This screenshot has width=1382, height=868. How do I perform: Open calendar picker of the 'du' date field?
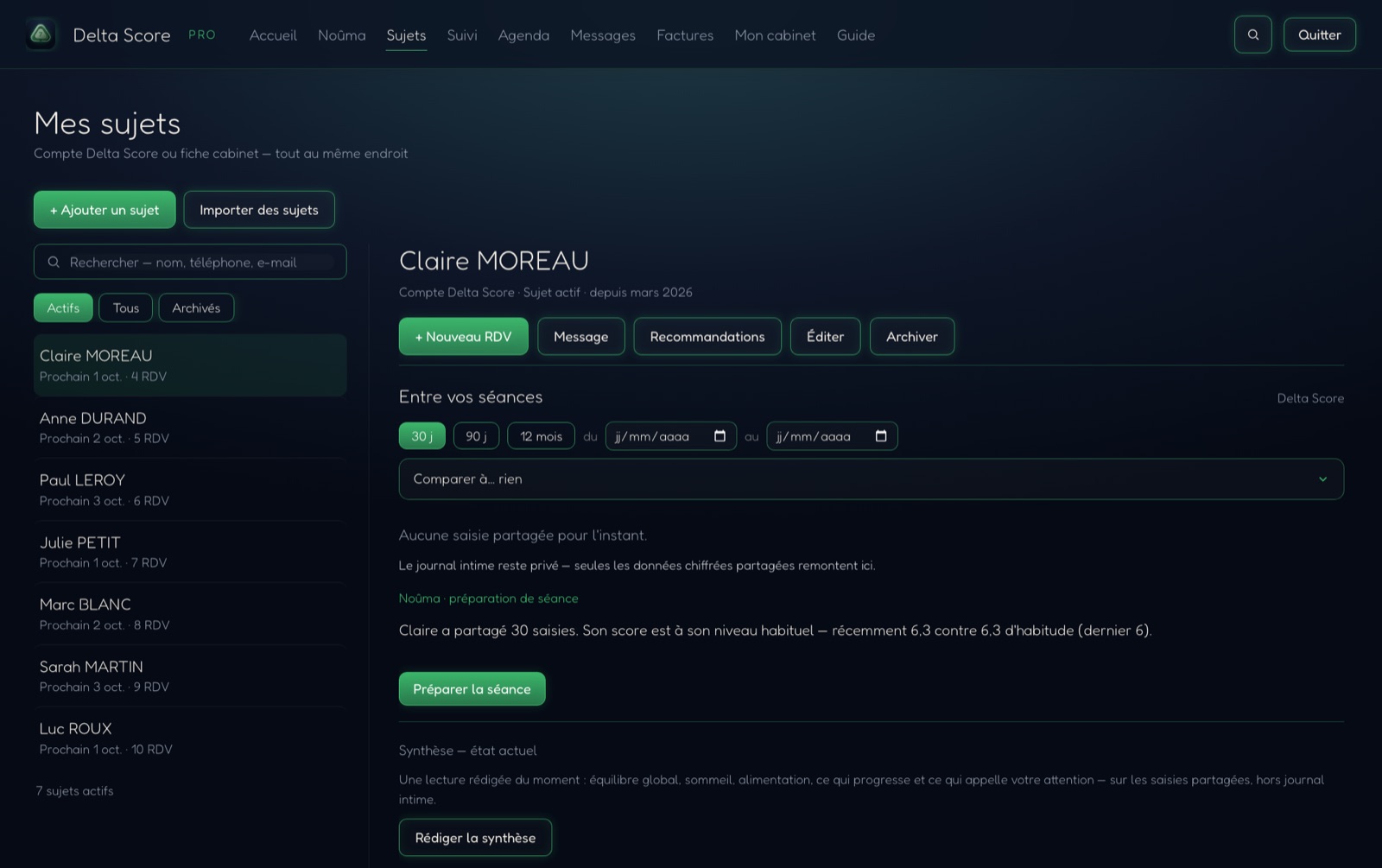point(720,436)
